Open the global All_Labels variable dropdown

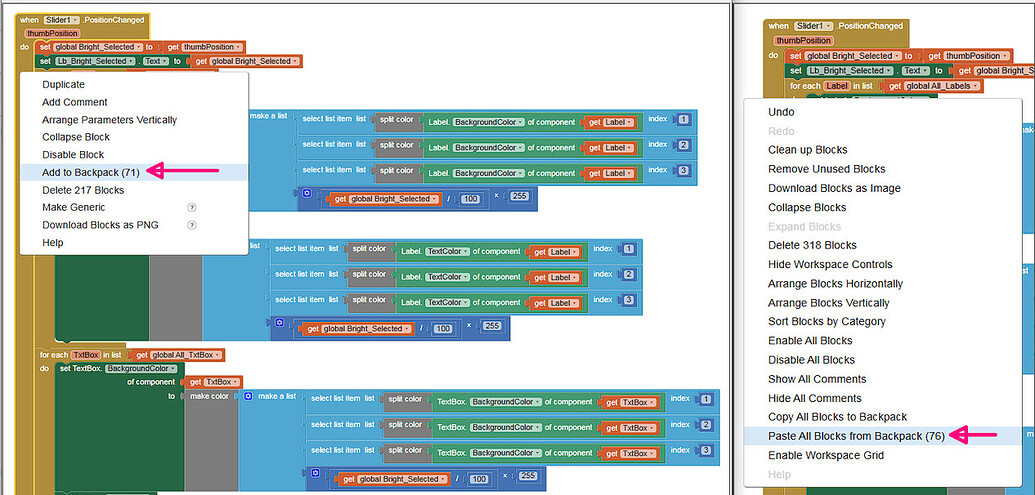(941, 86)
